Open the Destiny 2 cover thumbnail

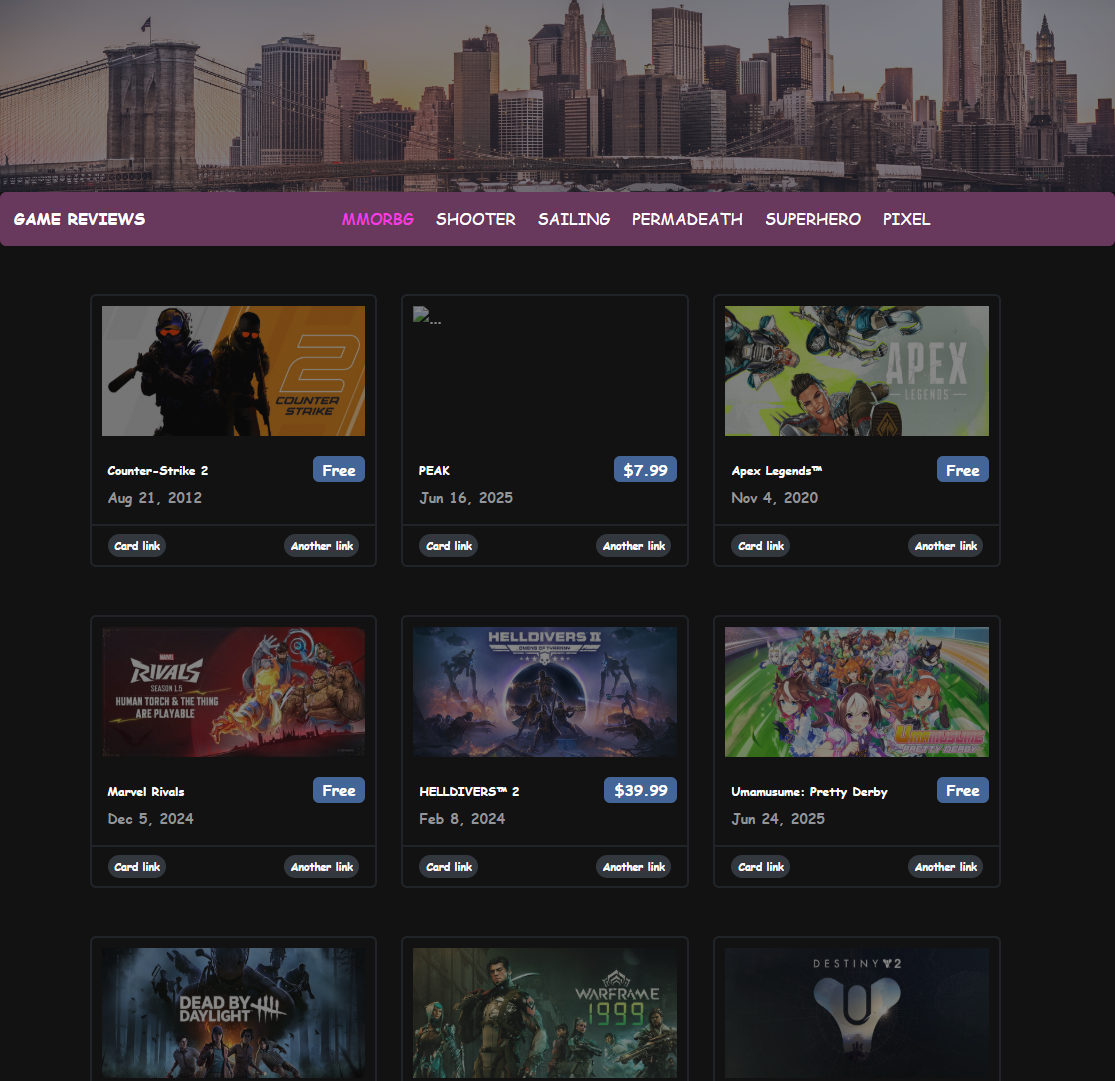tap(856, 1012)
